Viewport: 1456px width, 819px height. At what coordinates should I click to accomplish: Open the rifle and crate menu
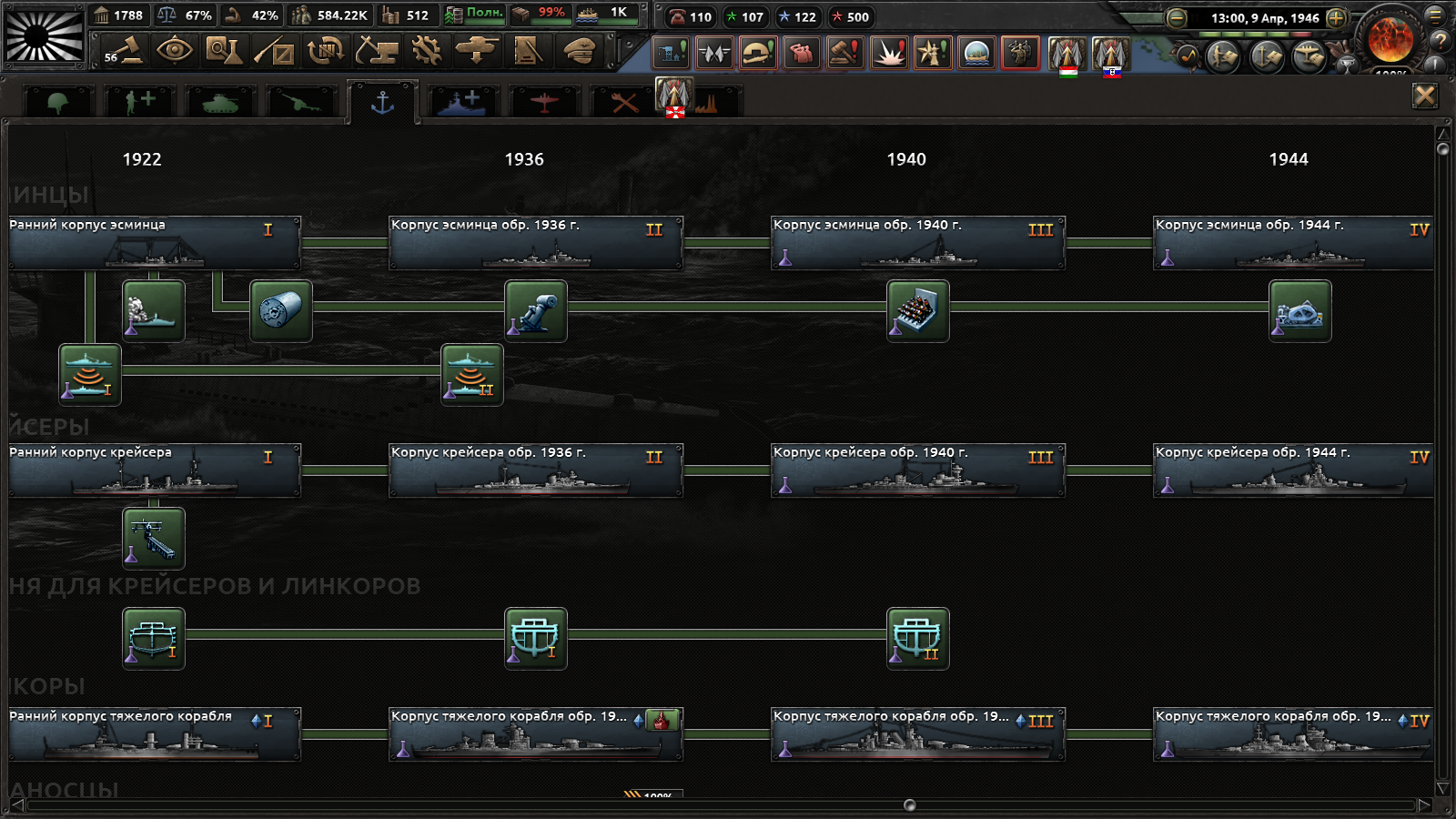click(274, 50)
